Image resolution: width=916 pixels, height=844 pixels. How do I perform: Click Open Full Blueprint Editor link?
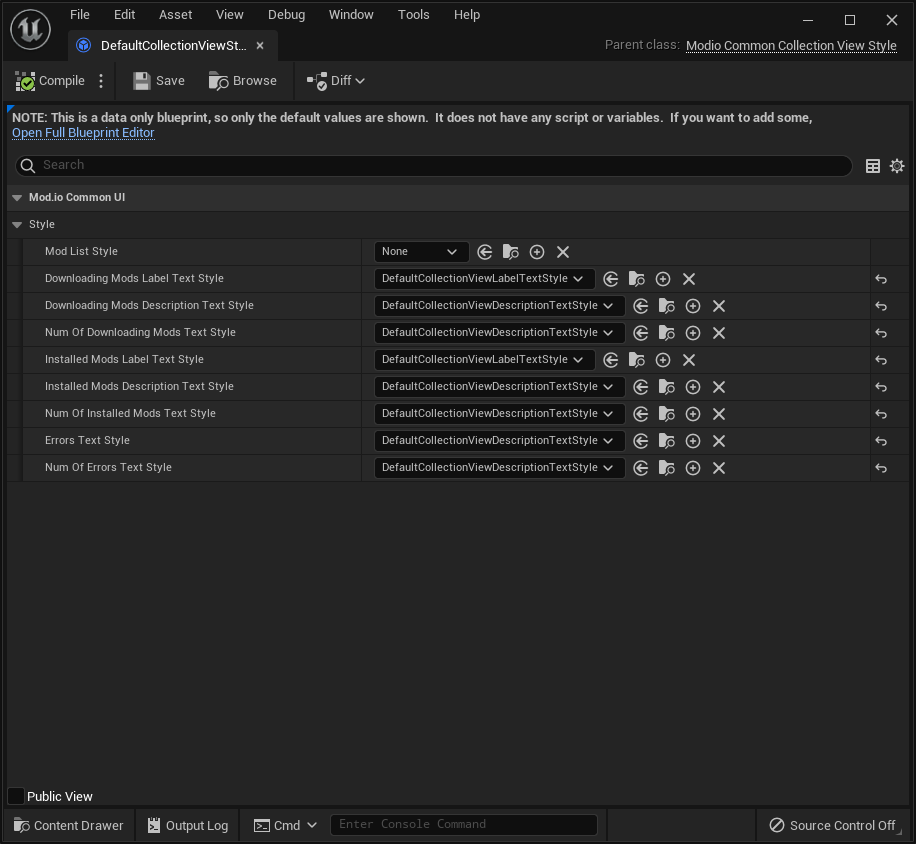[x=83, y=133]
